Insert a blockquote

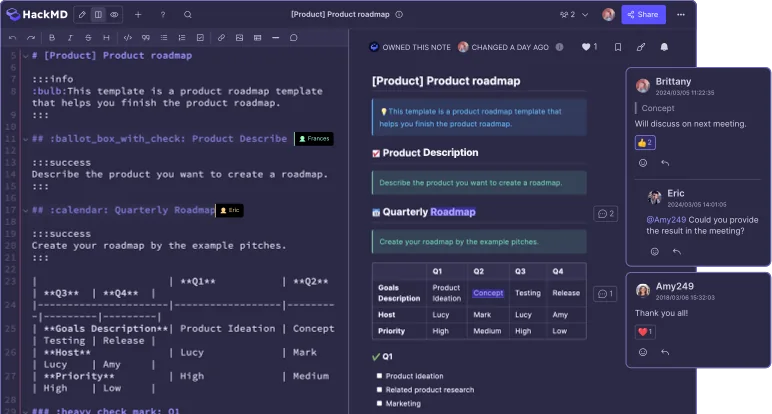[x=146, y=38]
